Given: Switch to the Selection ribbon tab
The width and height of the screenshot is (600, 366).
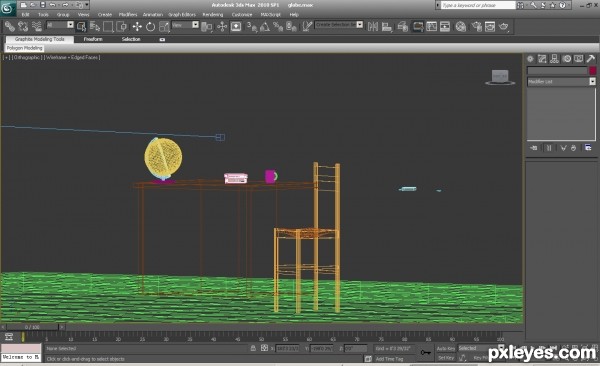Looking at the screenshot, I should pos(131,39).
